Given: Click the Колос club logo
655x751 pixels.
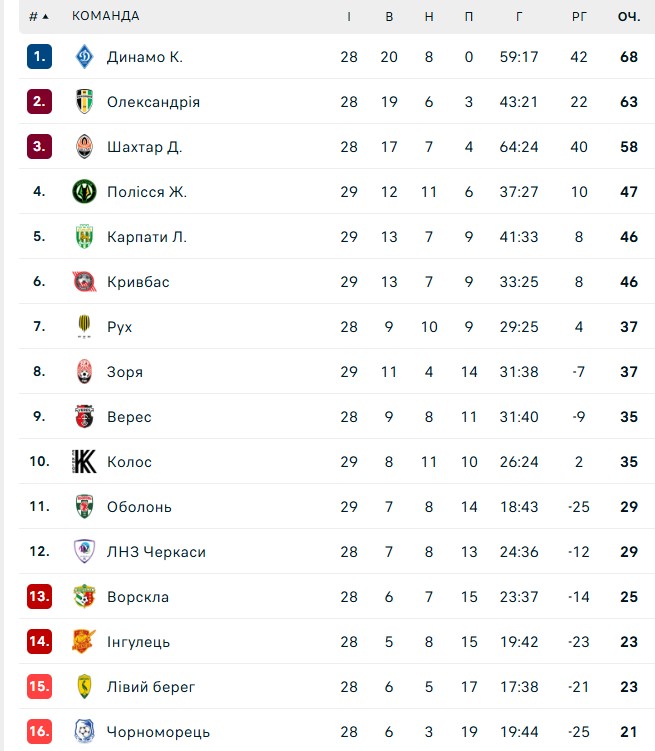Looking at the screenshot, I should pos(85,462).
